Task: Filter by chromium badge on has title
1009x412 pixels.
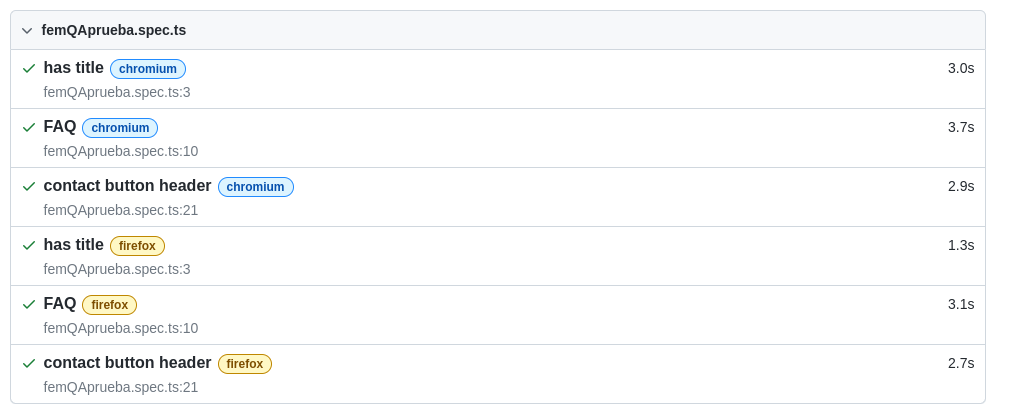Action: 148,69
